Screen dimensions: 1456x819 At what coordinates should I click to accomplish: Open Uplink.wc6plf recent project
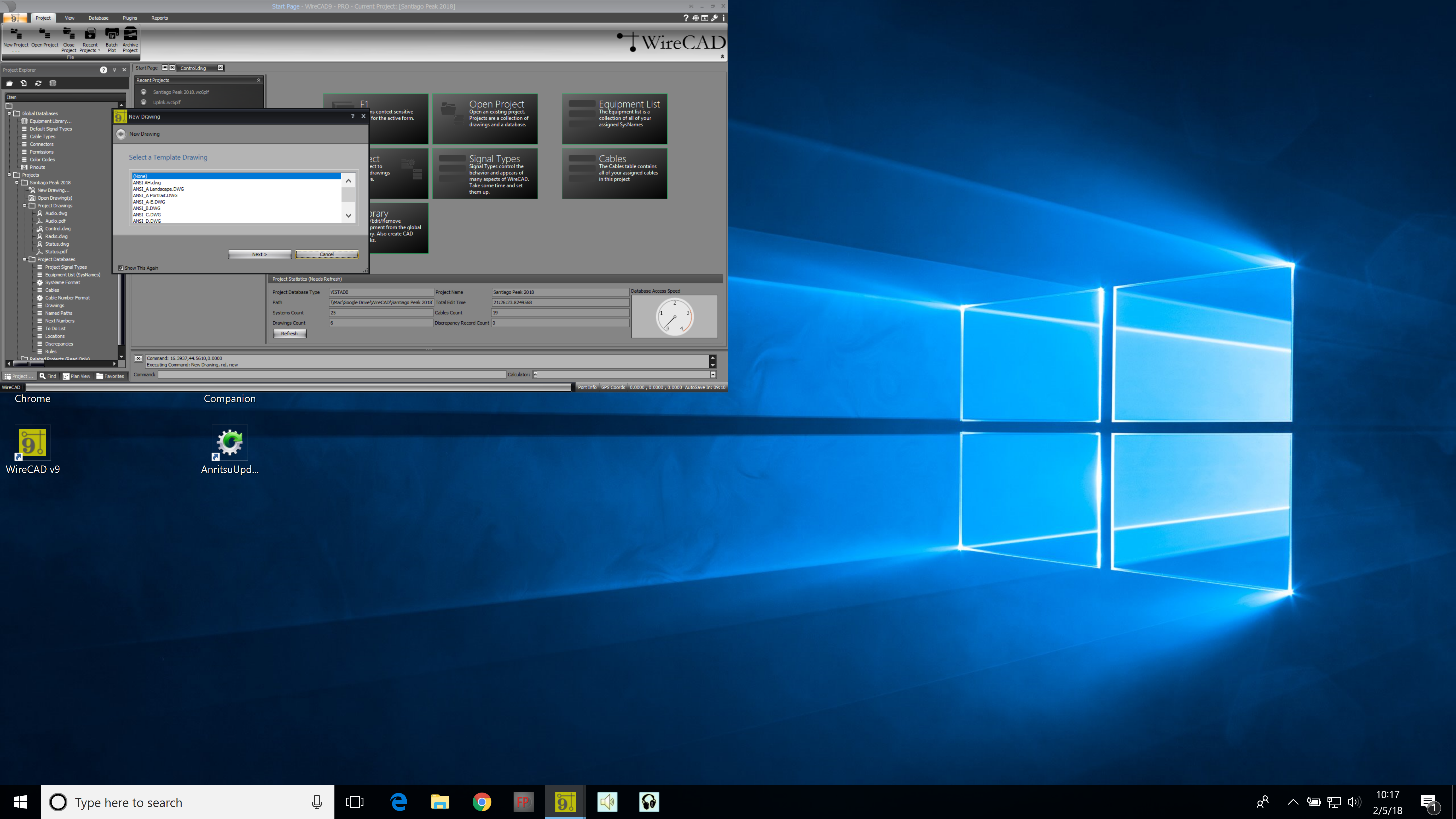(x=167, y=102)
